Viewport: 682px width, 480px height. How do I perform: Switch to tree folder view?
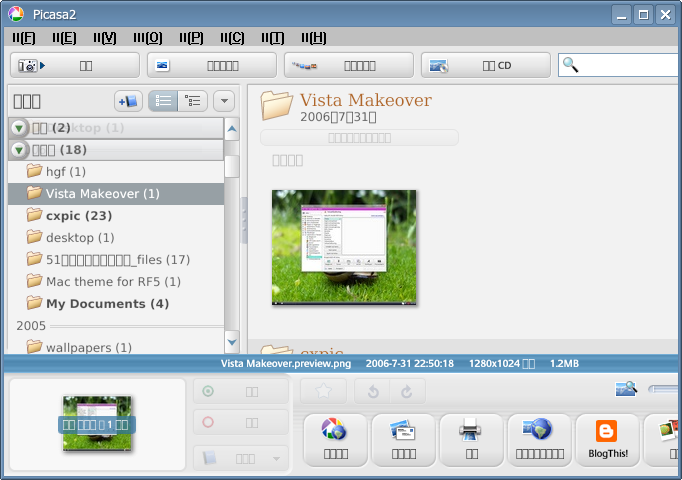click(x=193, y=101)
